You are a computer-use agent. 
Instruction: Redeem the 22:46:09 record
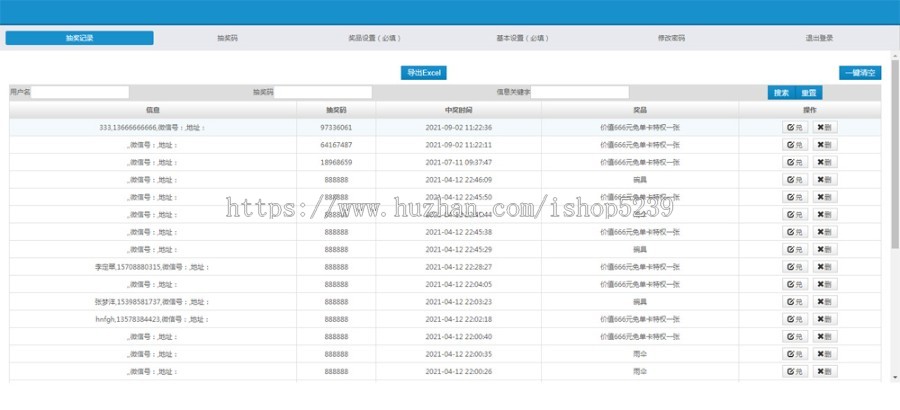796,180
